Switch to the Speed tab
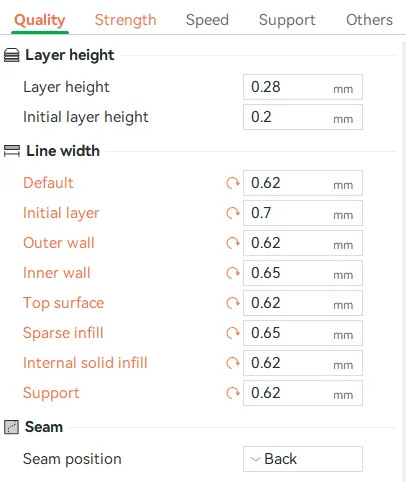 coord(207,20)
